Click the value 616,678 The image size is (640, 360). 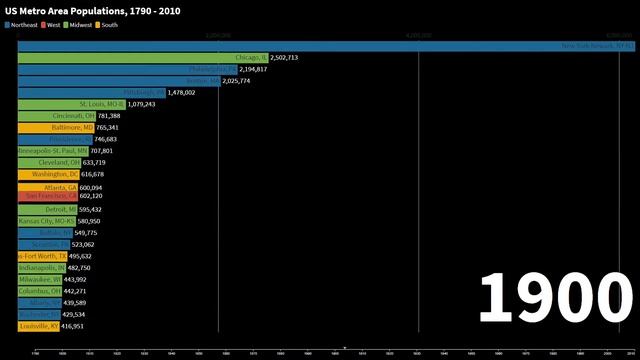(93, 175)
